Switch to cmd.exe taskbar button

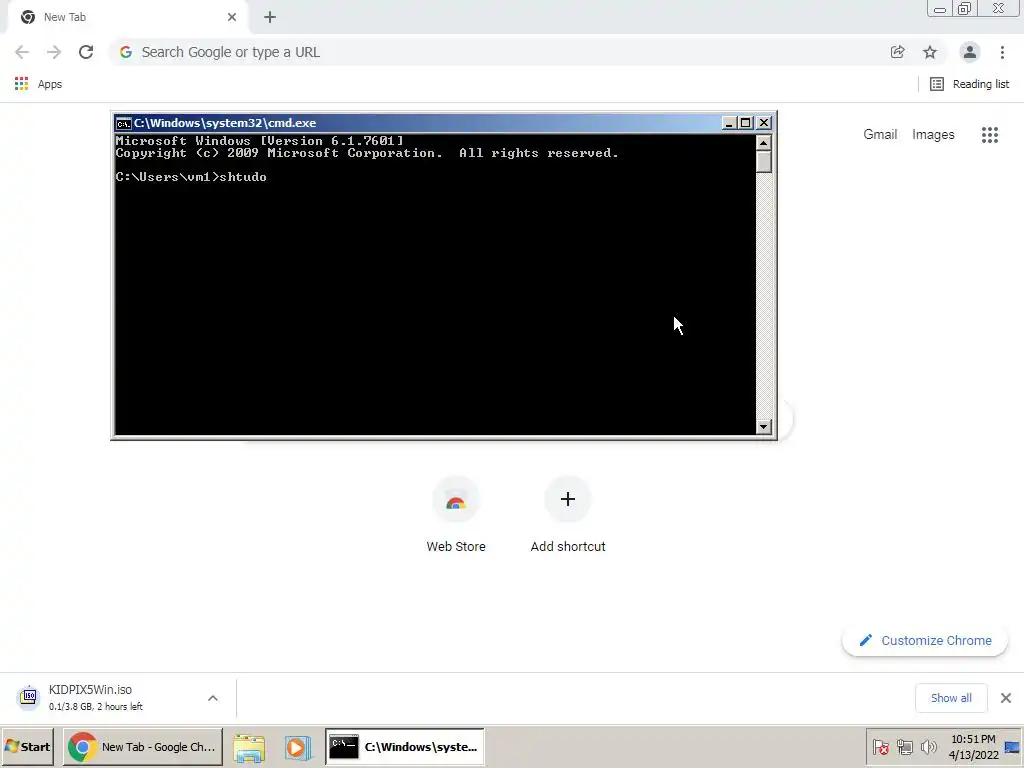pos(405,746)
